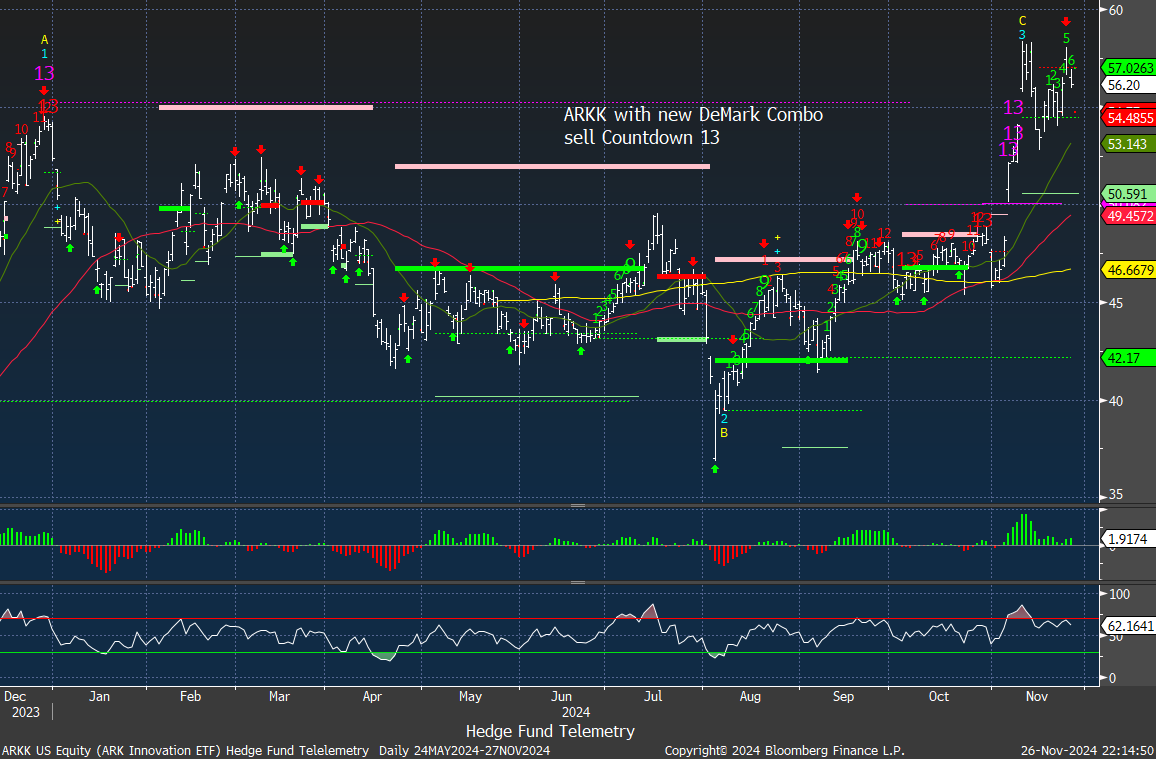The image size is (1156, 759).
Task: Click the red down arrow above September 10 count
Action: (x=856, y=198)
